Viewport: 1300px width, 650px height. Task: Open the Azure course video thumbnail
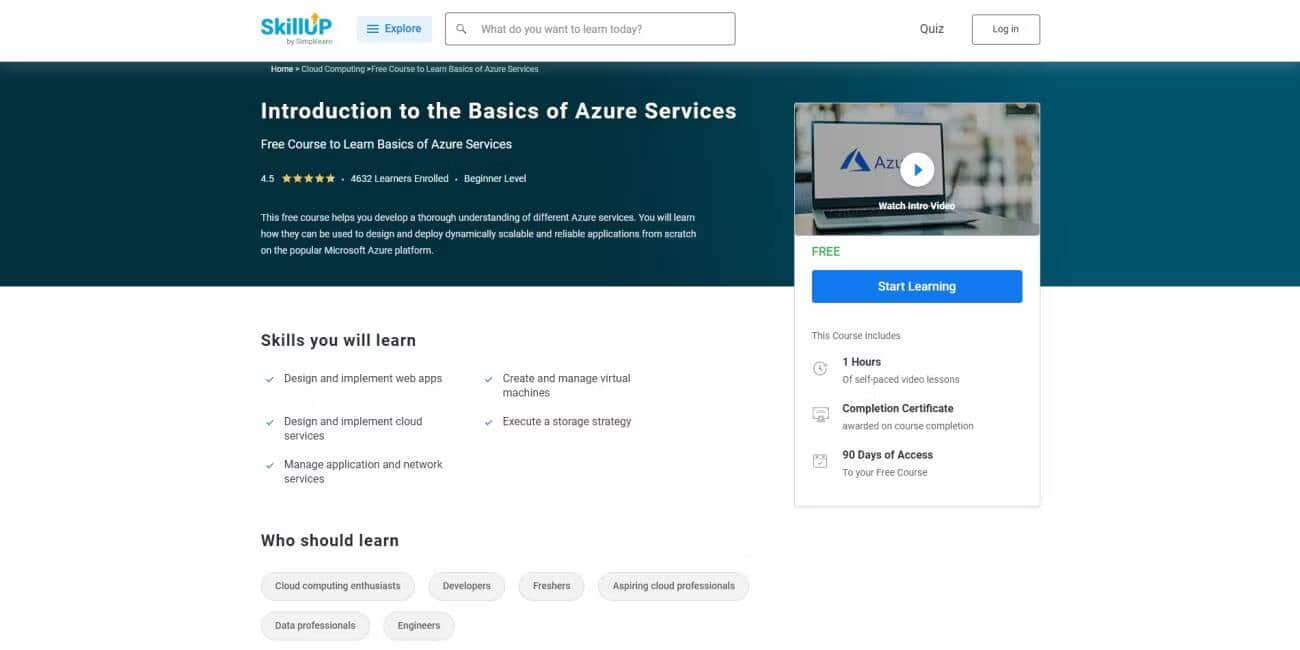[x=917, y=169]
